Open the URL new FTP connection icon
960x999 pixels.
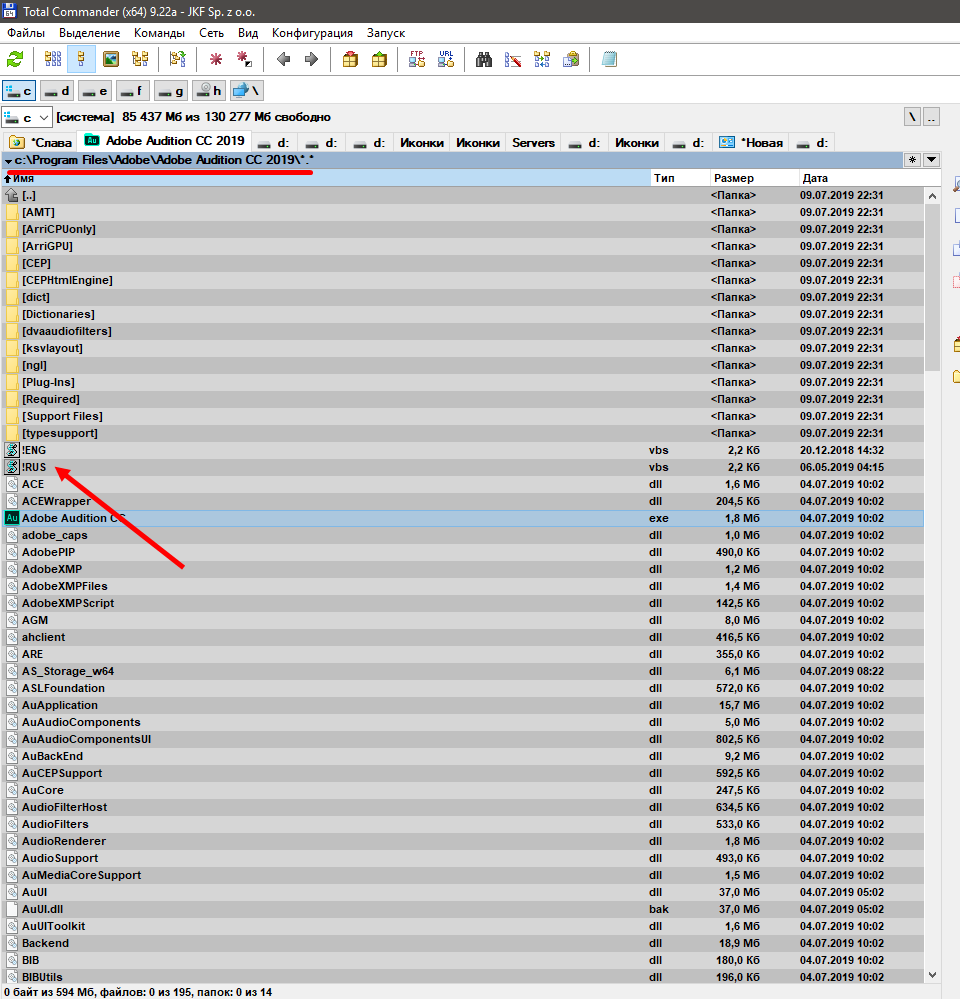(x=446, y=60)
